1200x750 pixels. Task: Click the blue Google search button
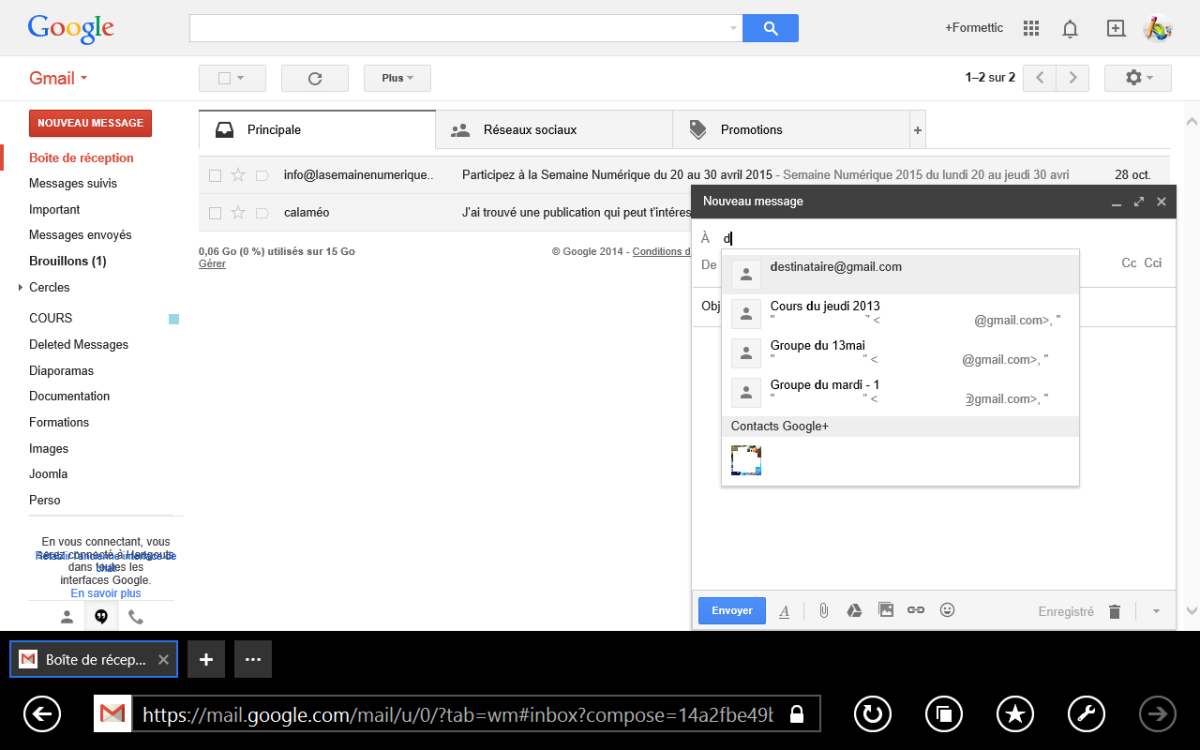tap(771, 28)
